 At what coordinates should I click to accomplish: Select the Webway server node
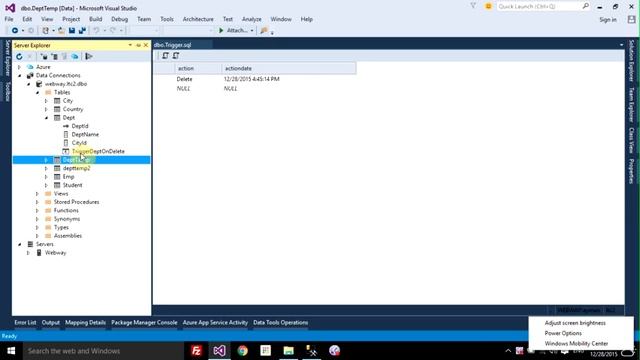pyautogui.click(x=56, y=253)
